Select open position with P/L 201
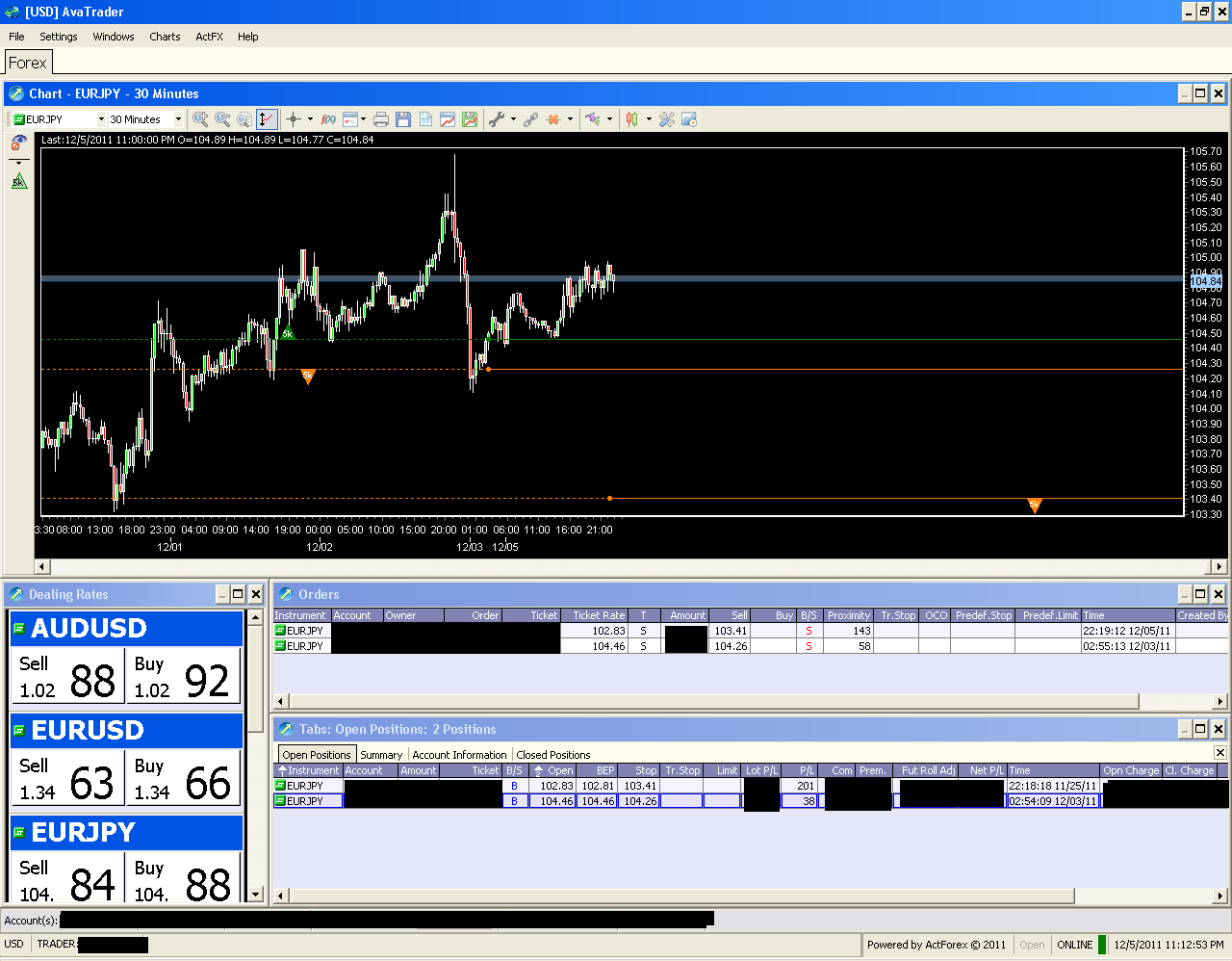This screenshot has width=1232, height=961. pyautogui.click(x=751, y=786)
